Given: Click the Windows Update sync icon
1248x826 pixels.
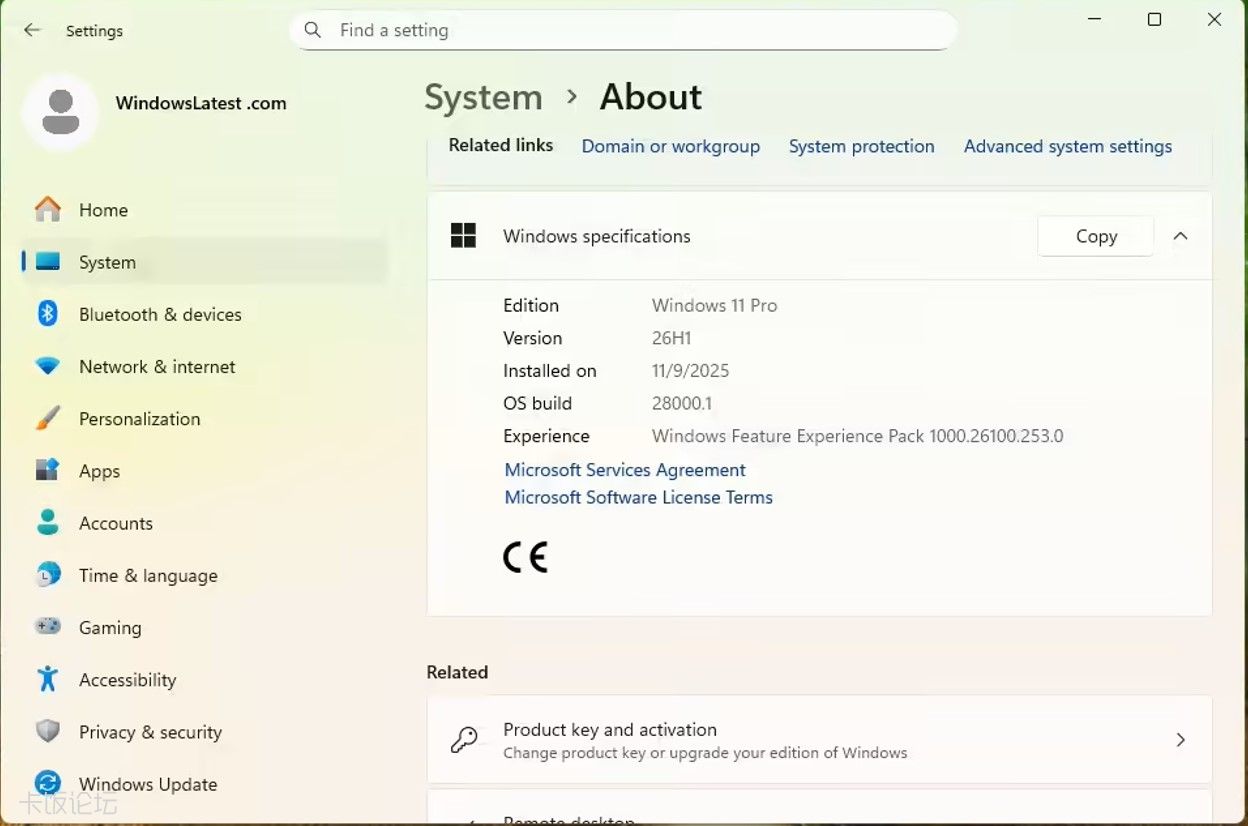Looking at the screenshot, I should click(x=47, y=784).
